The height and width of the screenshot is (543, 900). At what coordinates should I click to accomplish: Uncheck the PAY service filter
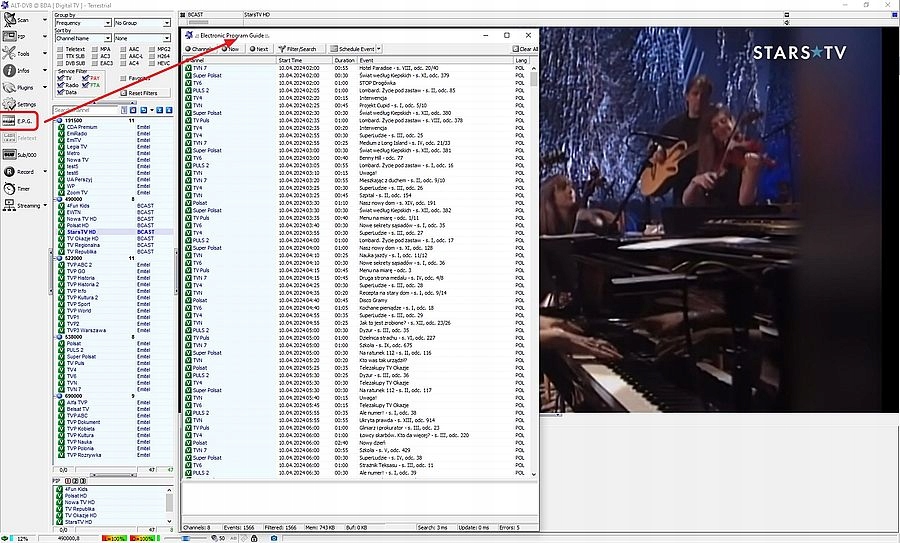pos(85,77)
